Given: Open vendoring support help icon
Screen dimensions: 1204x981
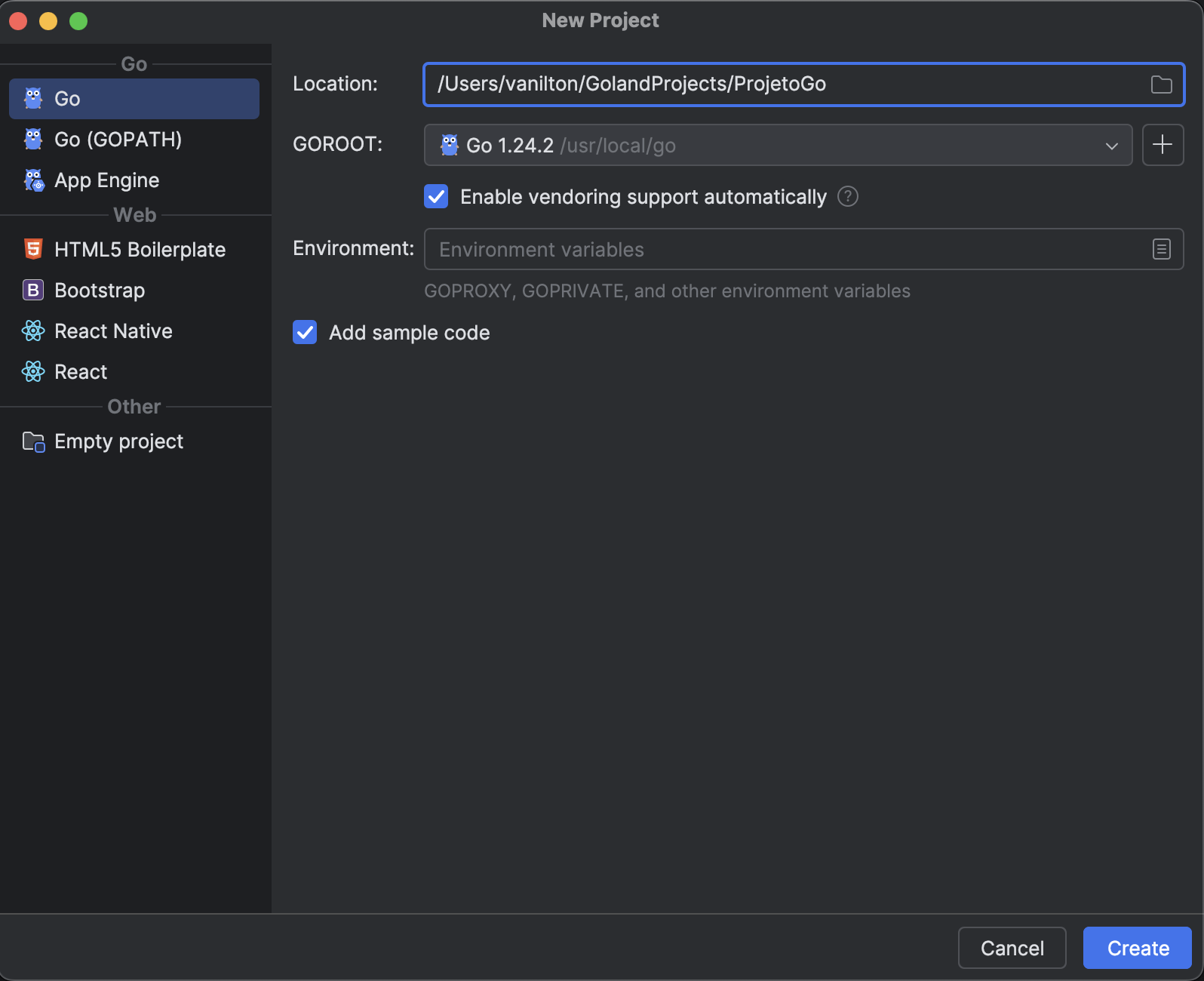Looking at the screenshot, I should point(848,196).
